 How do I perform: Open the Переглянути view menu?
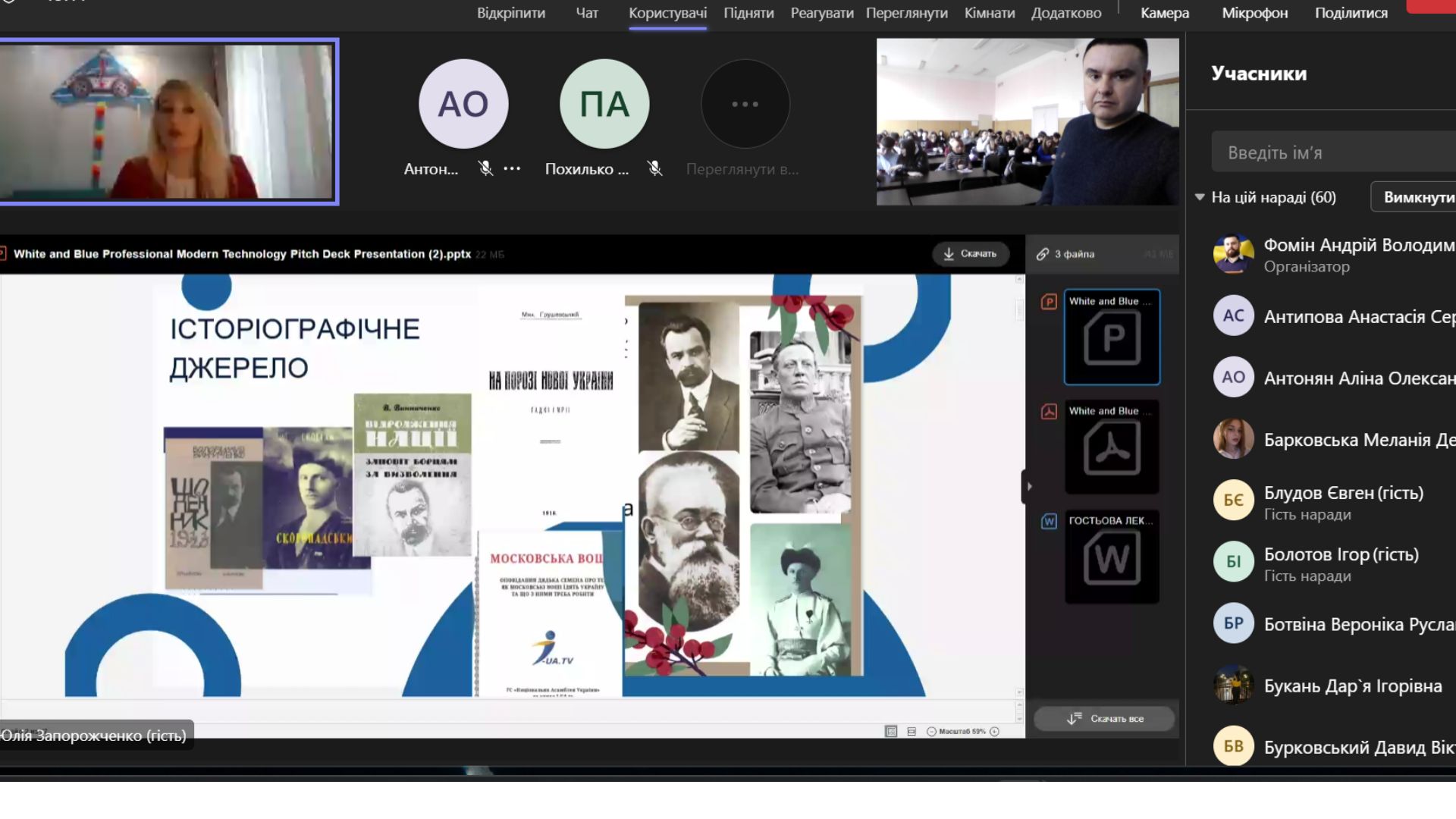click(x=906, y=13)
